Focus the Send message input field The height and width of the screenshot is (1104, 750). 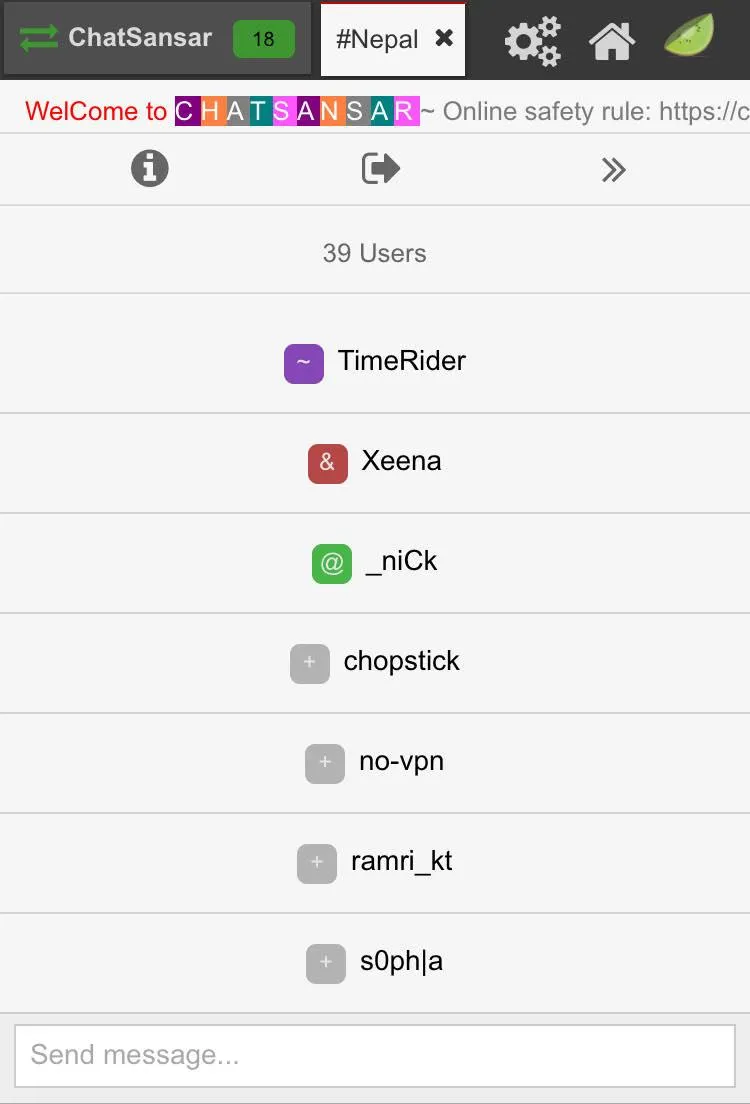pos(374,1055)
